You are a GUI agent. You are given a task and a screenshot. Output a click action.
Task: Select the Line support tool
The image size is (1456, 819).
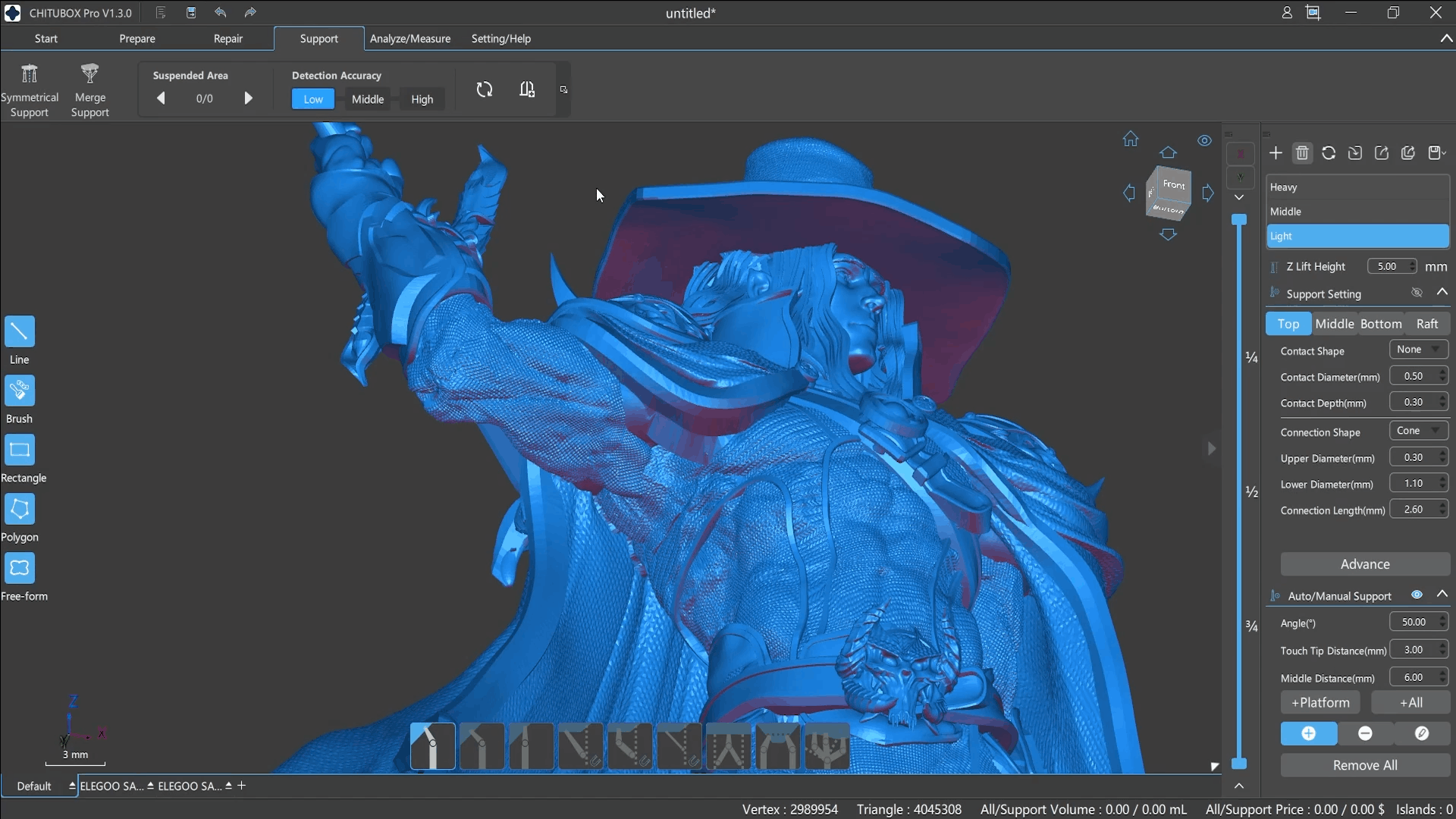20,331
